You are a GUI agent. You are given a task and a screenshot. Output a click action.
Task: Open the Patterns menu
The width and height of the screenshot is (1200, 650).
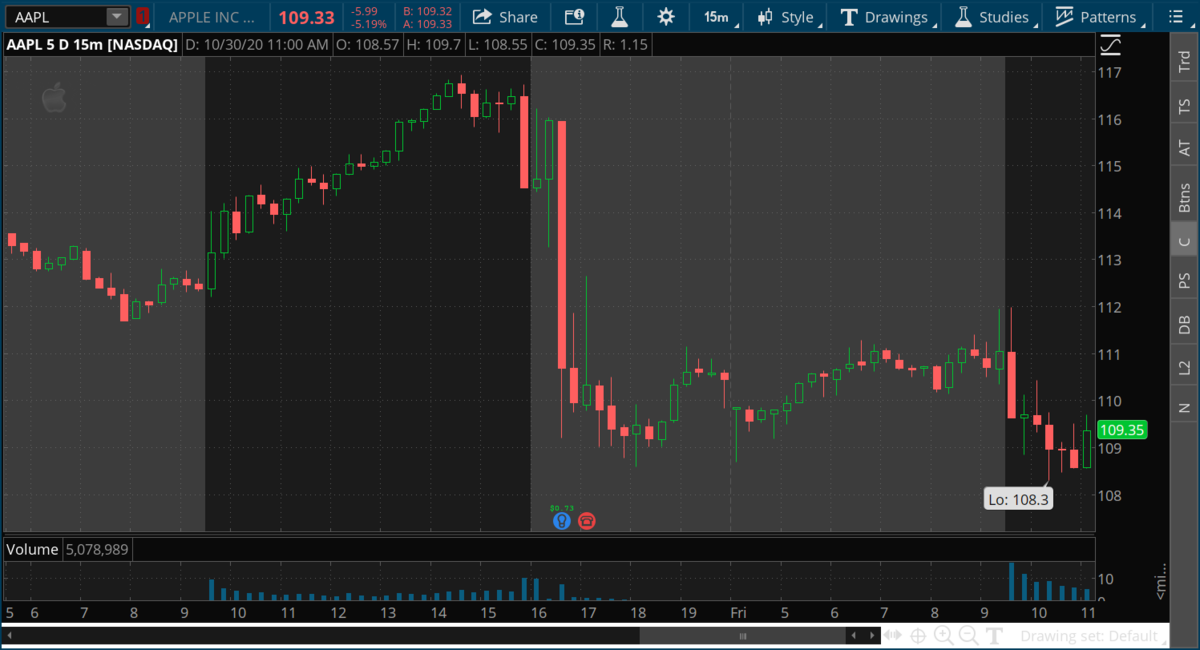pos(1096,16)
